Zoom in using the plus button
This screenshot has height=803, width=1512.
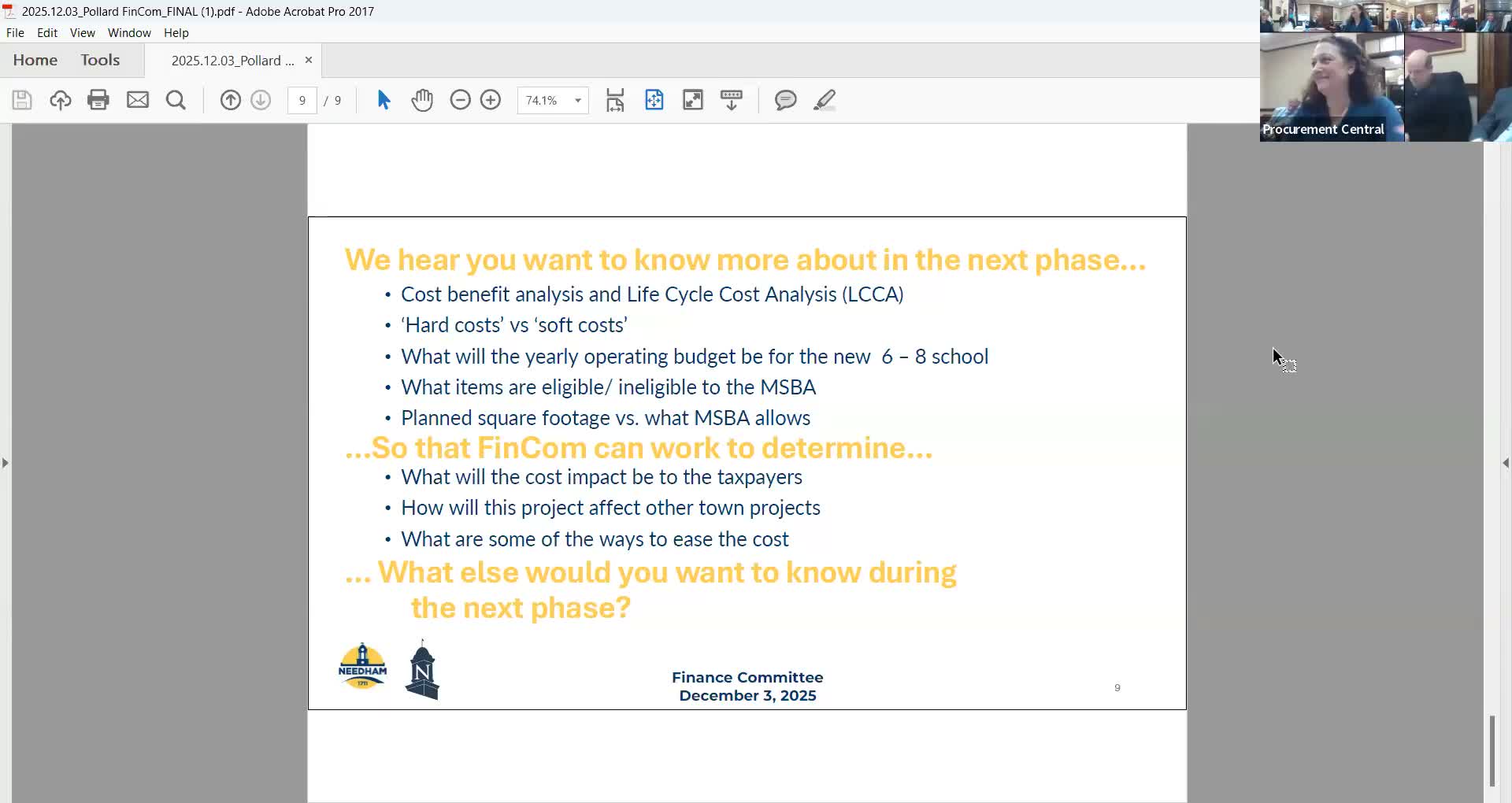[x=491, y=100]
